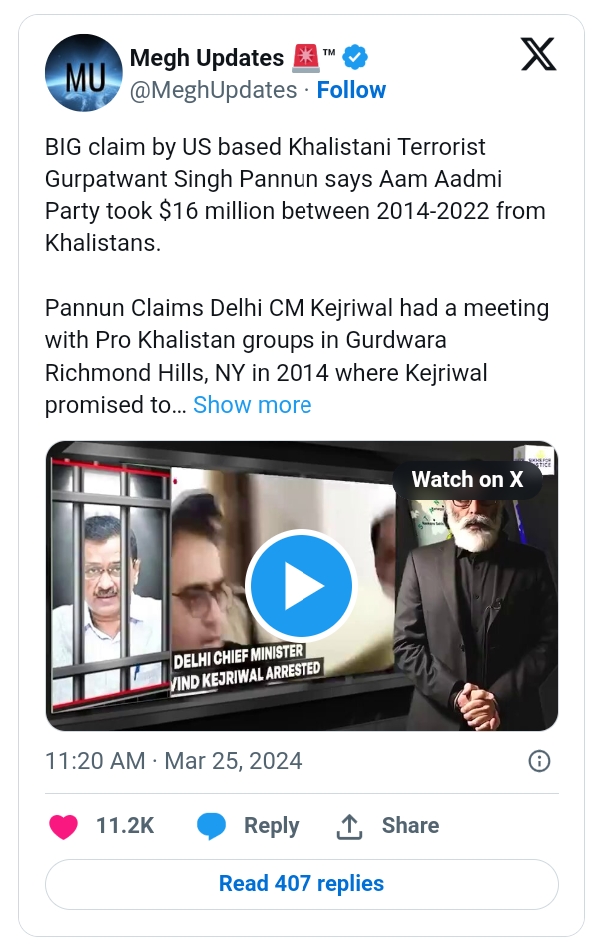The height and width of the screenshot is (949, 605).
Task: Open the Twitter info circle icon
Action: click(x=539, y=761)
